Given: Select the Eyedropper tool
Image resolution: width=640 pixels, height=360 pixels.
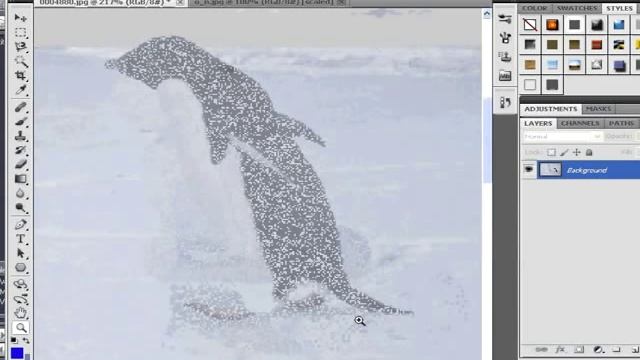Looking at the screenshot, I should click(x=20, y=90).
